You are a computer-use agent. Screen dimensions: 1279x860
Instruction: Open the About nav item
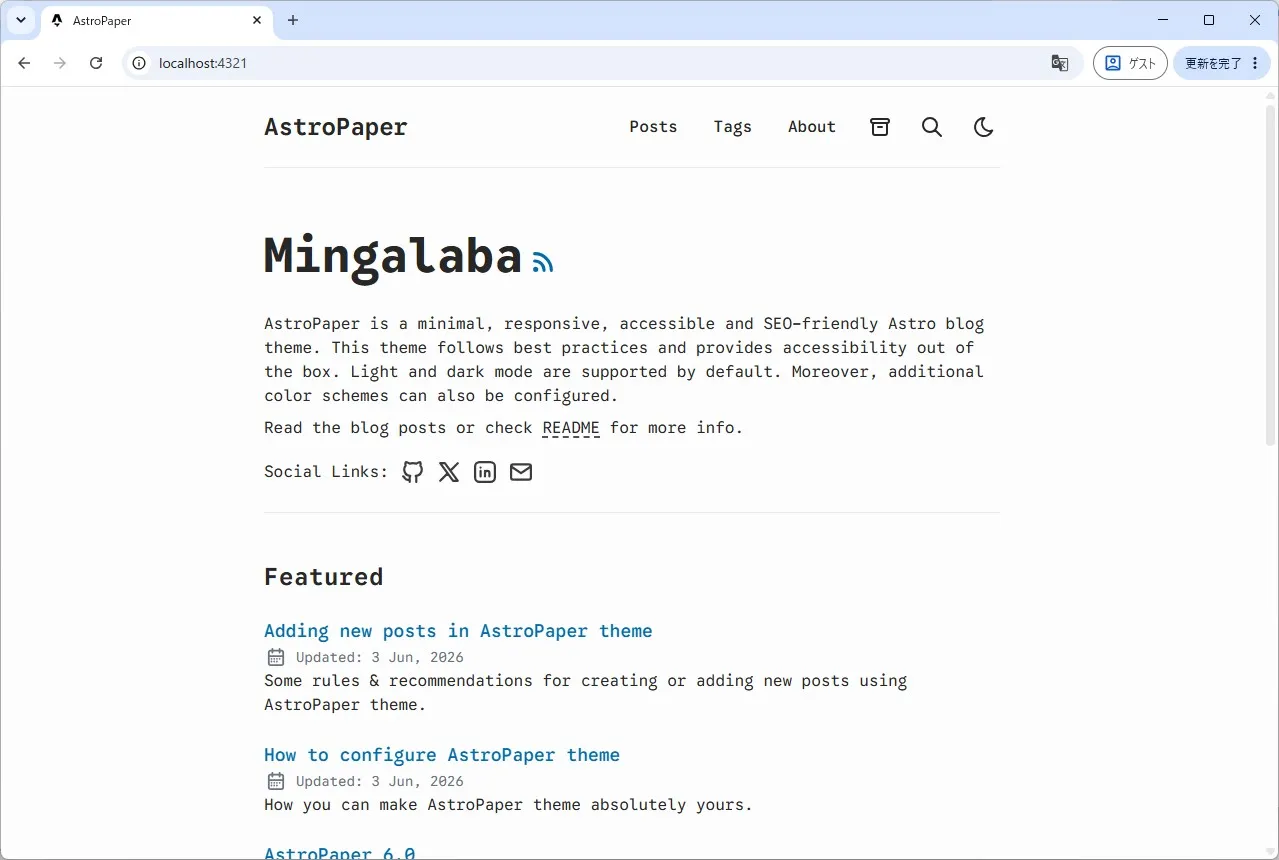point(811,127)
